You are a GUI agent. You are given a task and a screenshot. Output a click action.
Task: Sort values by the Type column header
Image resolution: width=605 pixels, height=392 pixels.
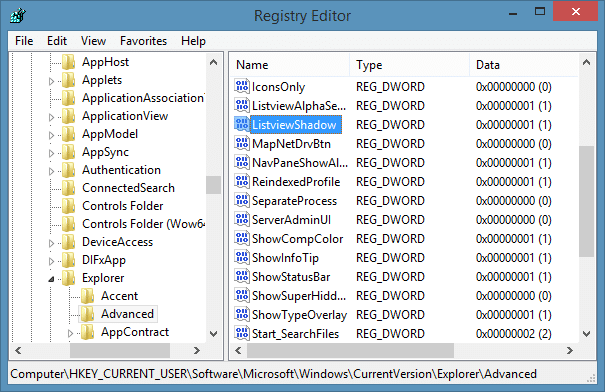[409, 65]
